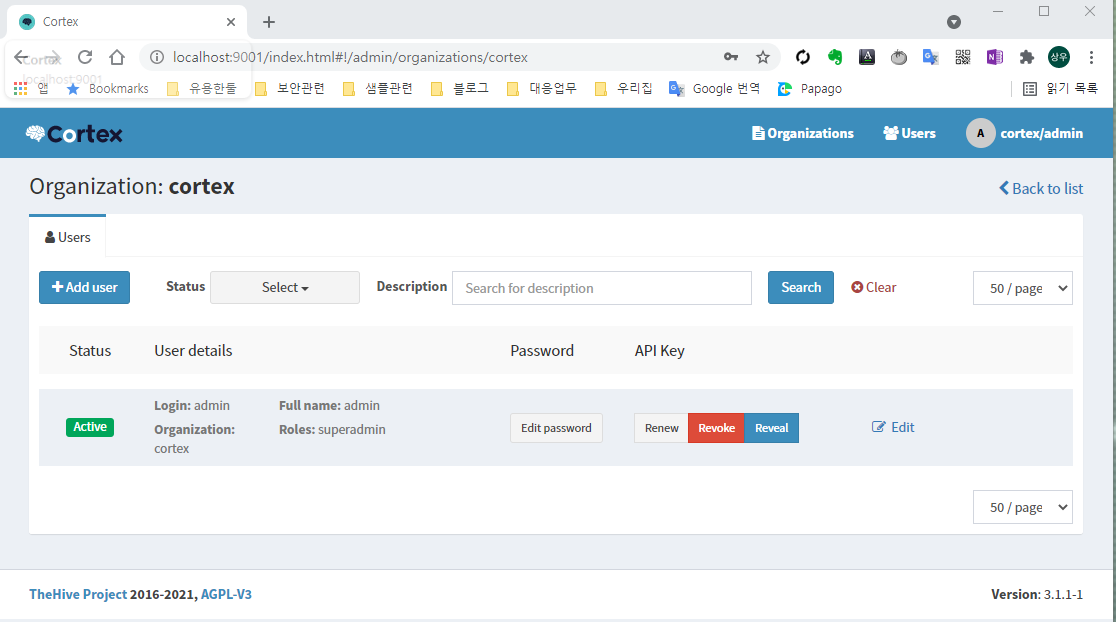Open the OneNote clipper extension

click(x=995, y=57)
